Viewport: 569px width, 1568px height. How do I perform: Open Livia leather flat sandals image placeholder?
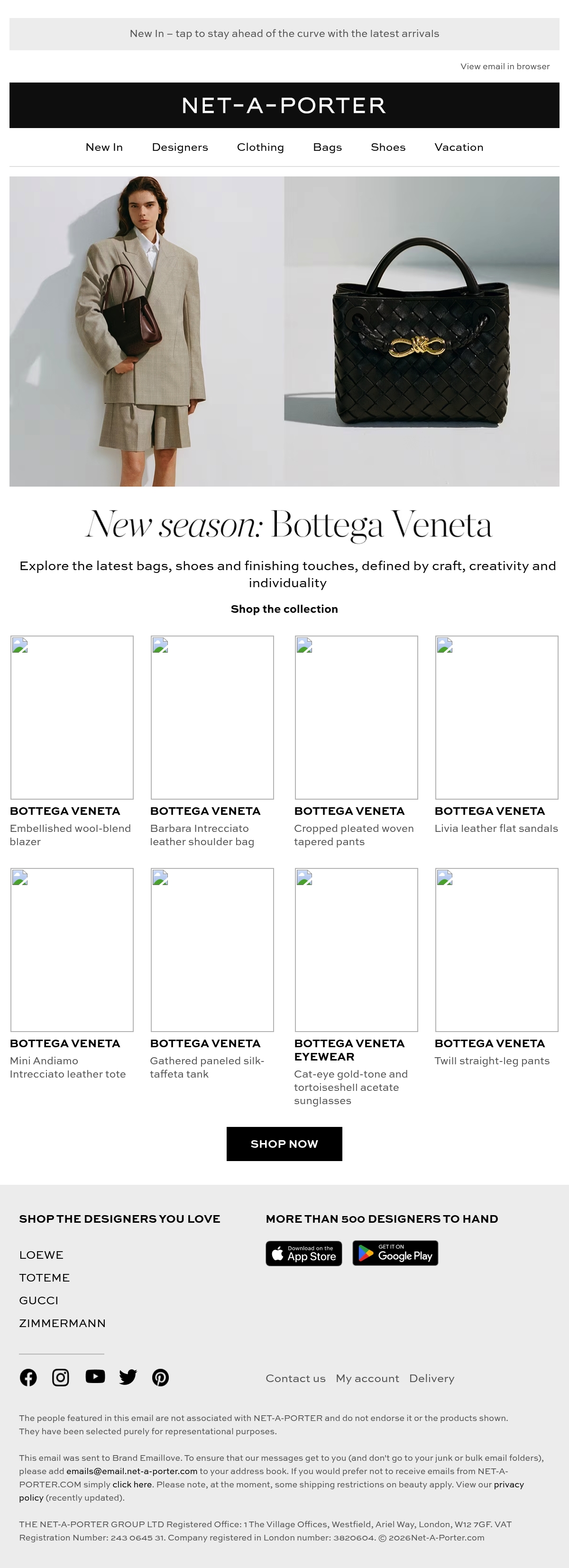coord(496,717)
